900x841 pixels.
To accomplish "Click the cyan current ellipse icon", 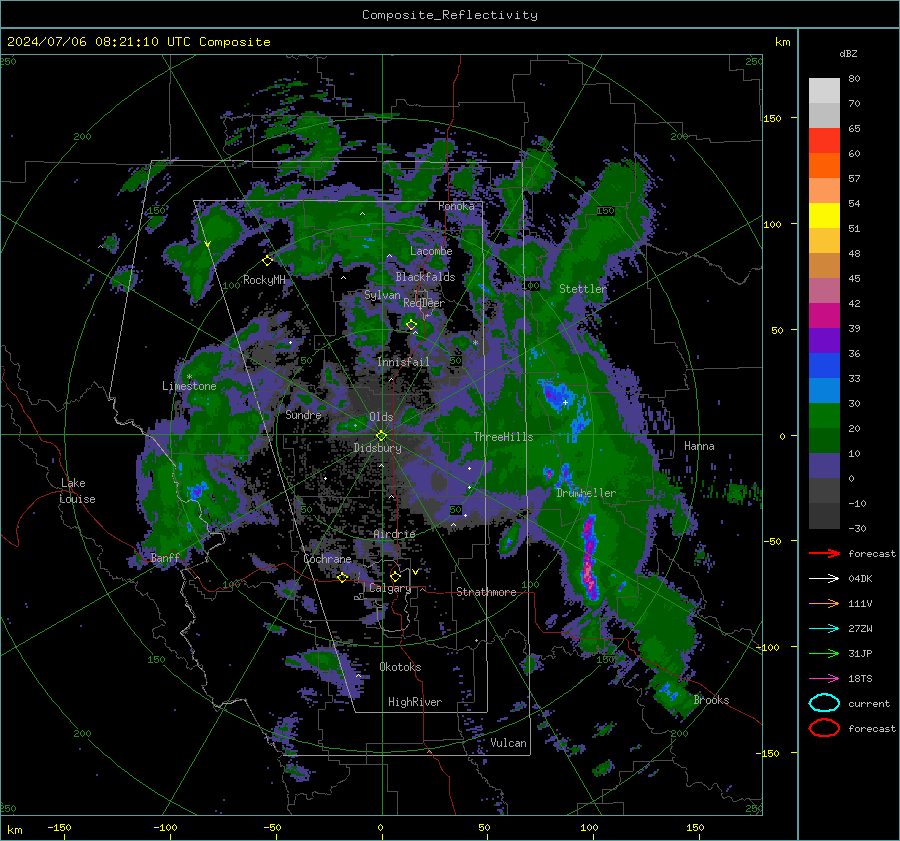I will point(824,703).
